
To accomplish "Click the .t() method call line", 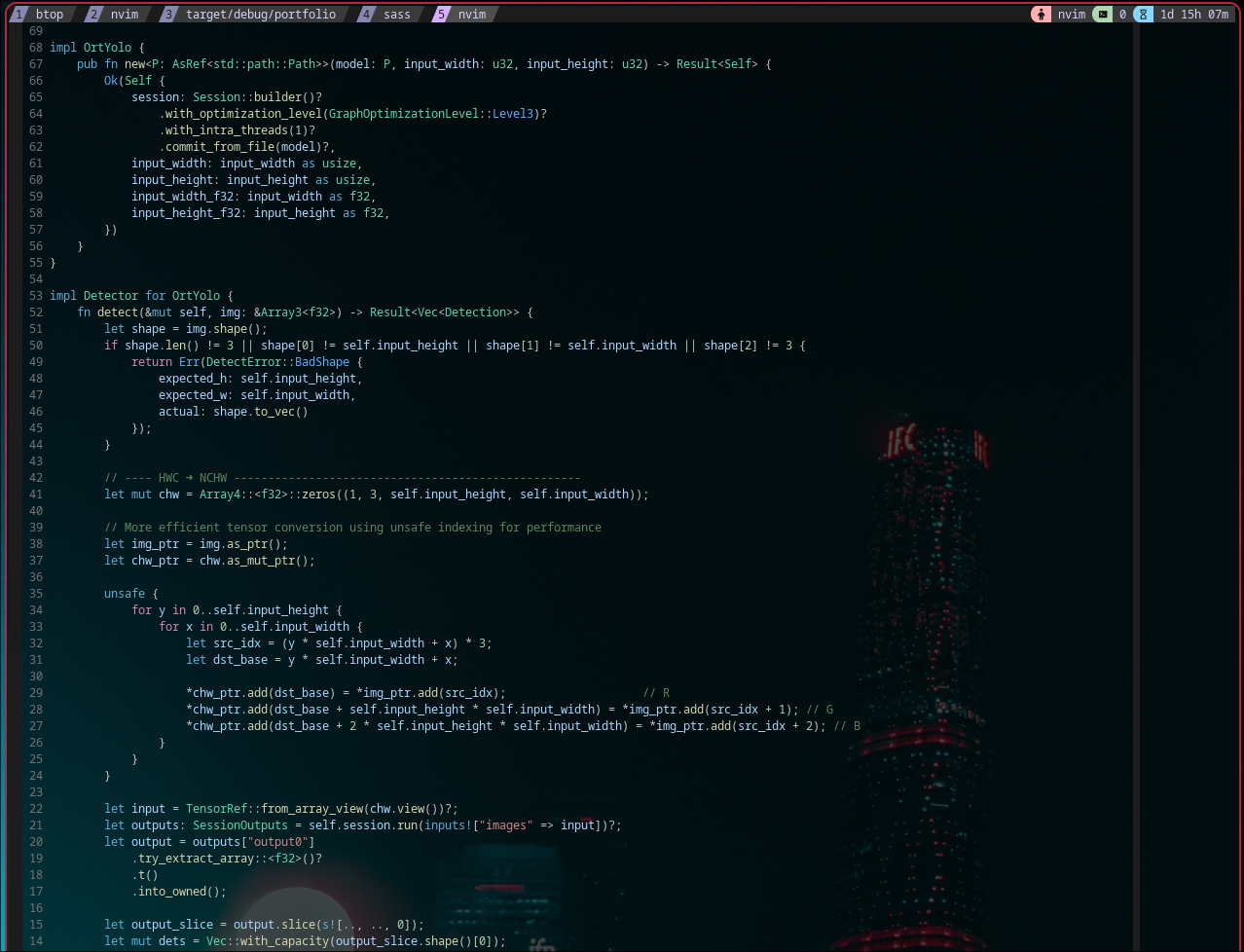I will (x=145, y=875).
